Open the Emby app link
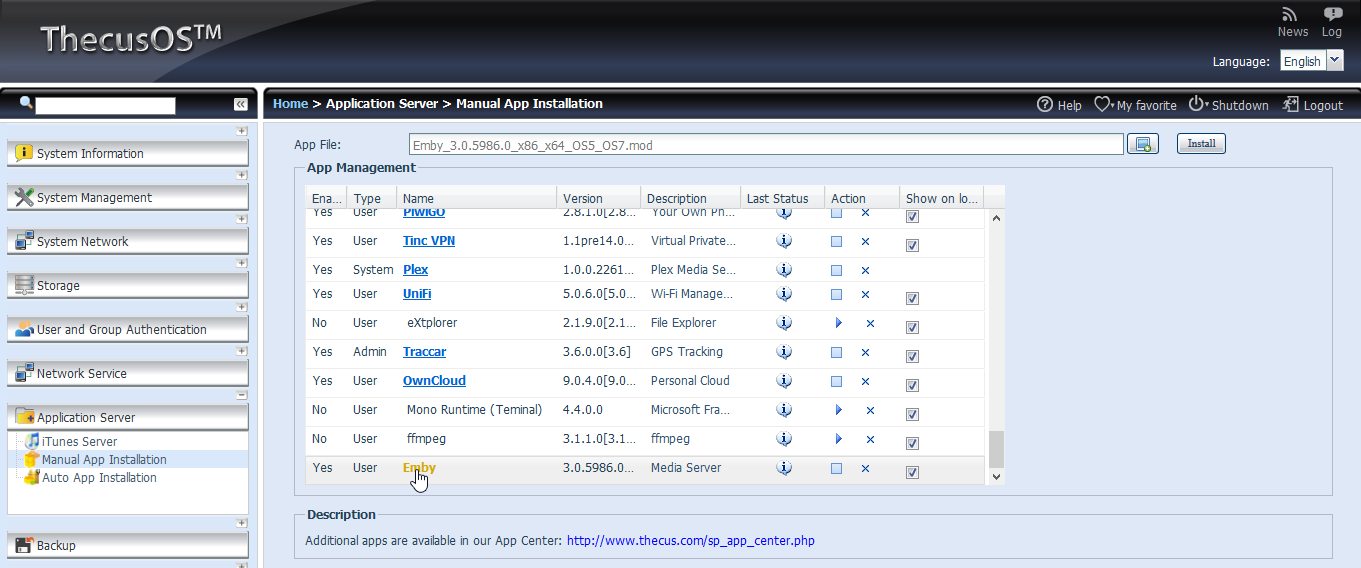The width and height of the screenshot is (1361, 568). pyautogui.click(x=419, y=468)
